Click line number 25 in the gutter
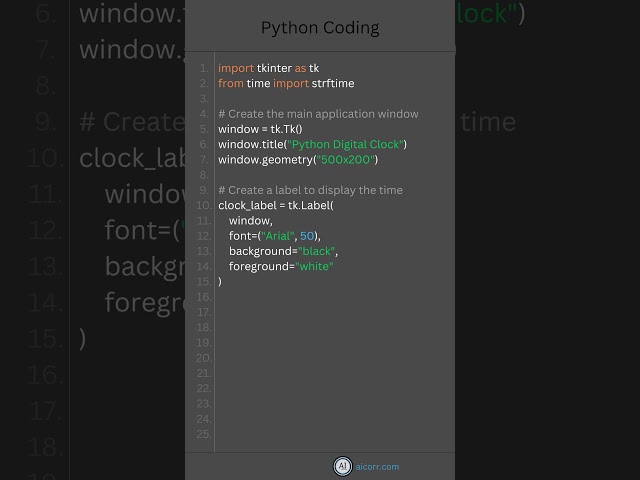This screenshot has width=640, height=480. [x=204, y=434]
